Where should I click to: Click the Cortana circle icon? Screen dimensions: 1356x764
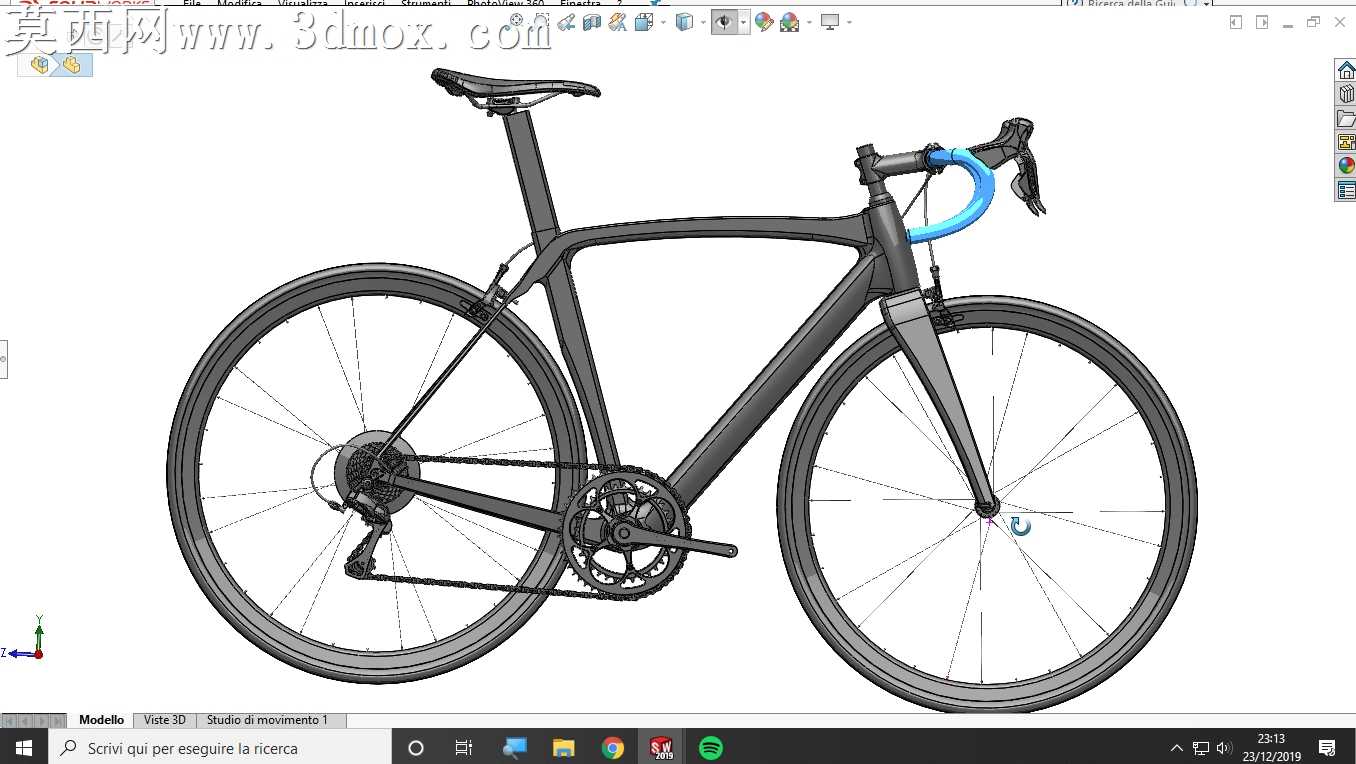(x=416, y=748)
